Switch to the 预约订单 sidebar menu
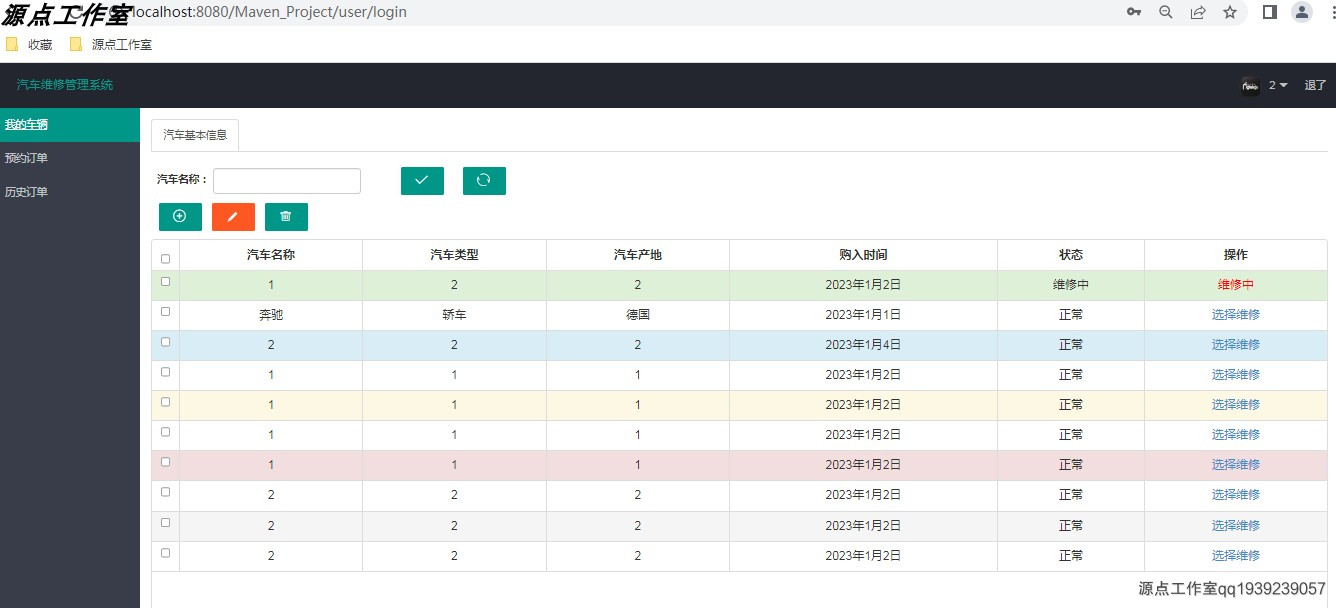 click(x=26, y=157)
